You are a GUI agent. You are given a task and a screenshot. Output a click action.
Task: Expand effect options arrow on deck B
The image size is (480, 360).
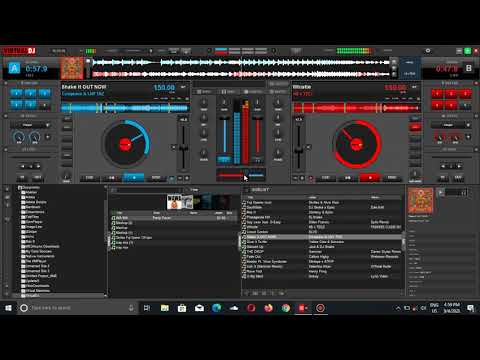point(468,137)
